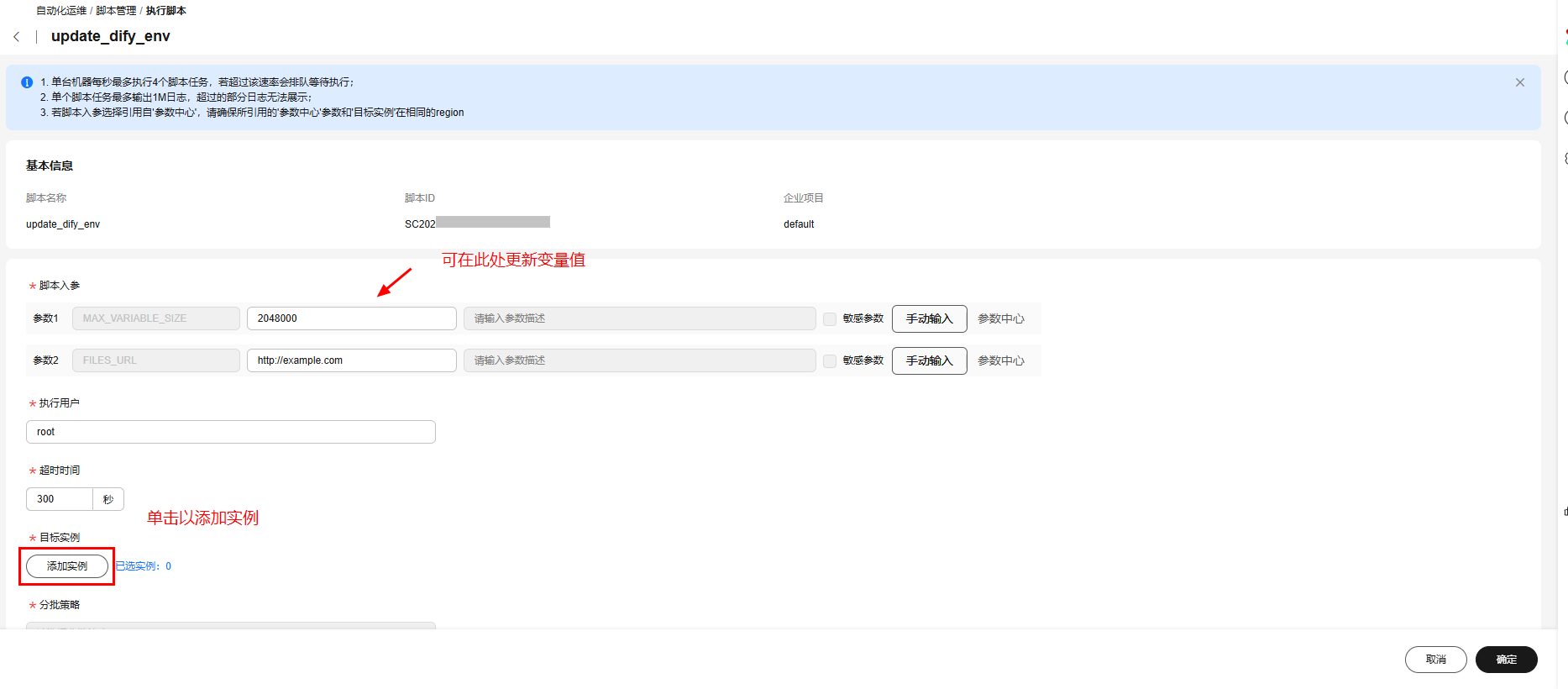Click the first notice line about 4个脚本任务
This screenshot has height=689, width=1568.
pos(197,82)
